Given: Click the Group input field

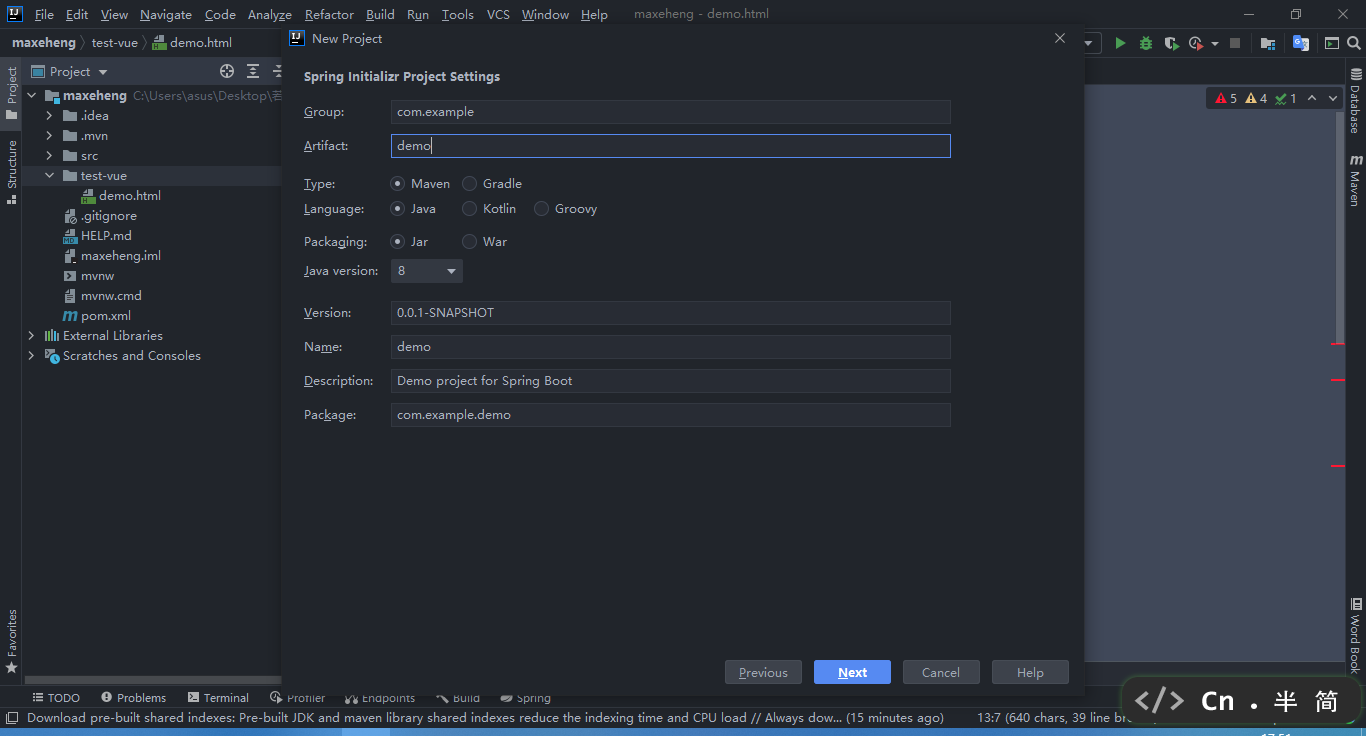Looking at the screenshot, I should click(670, 112).
